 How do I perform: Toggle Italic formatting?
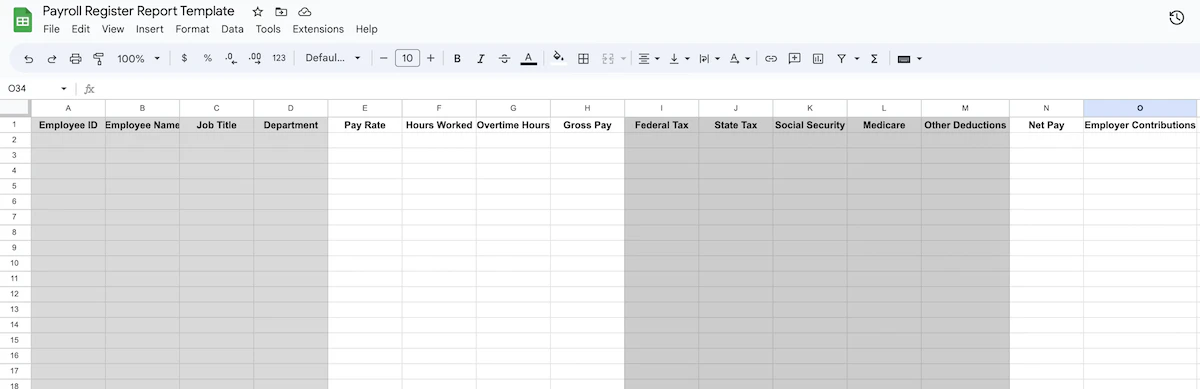coord(481,59)
